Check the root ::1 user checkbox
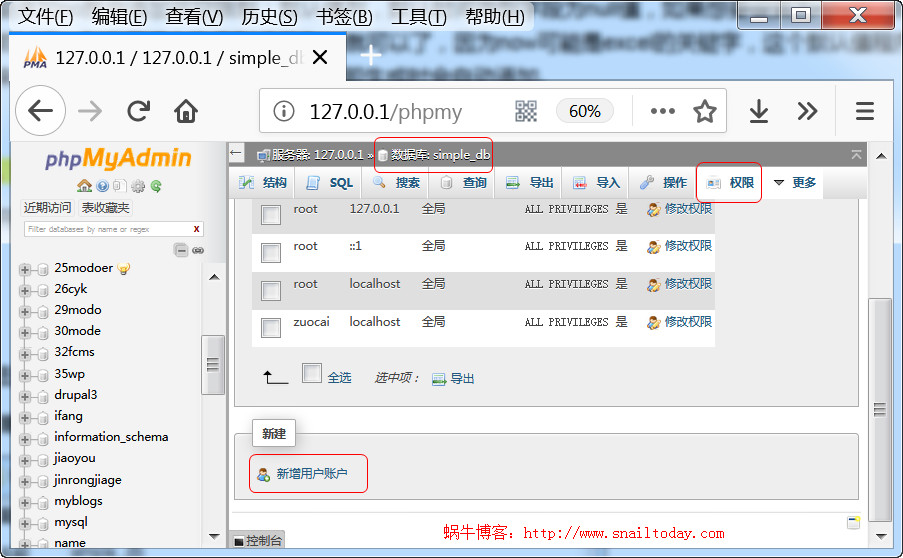 coord(271,253)
